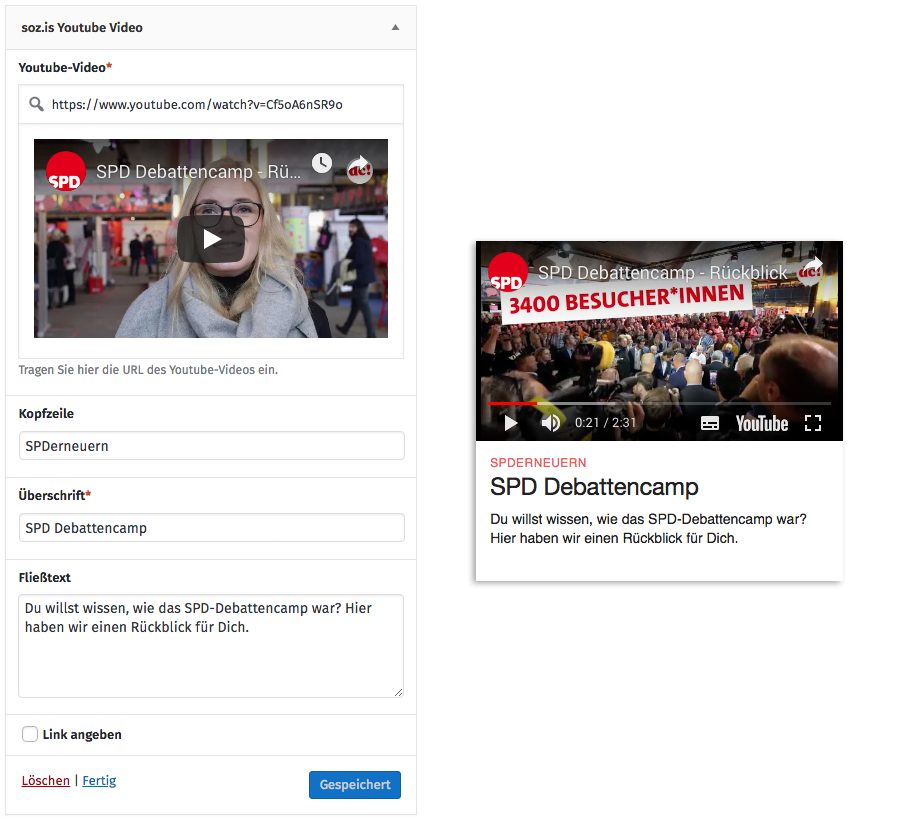Mute the video via the speaker icon
This screenshot has height=821, width=900.
550,423
